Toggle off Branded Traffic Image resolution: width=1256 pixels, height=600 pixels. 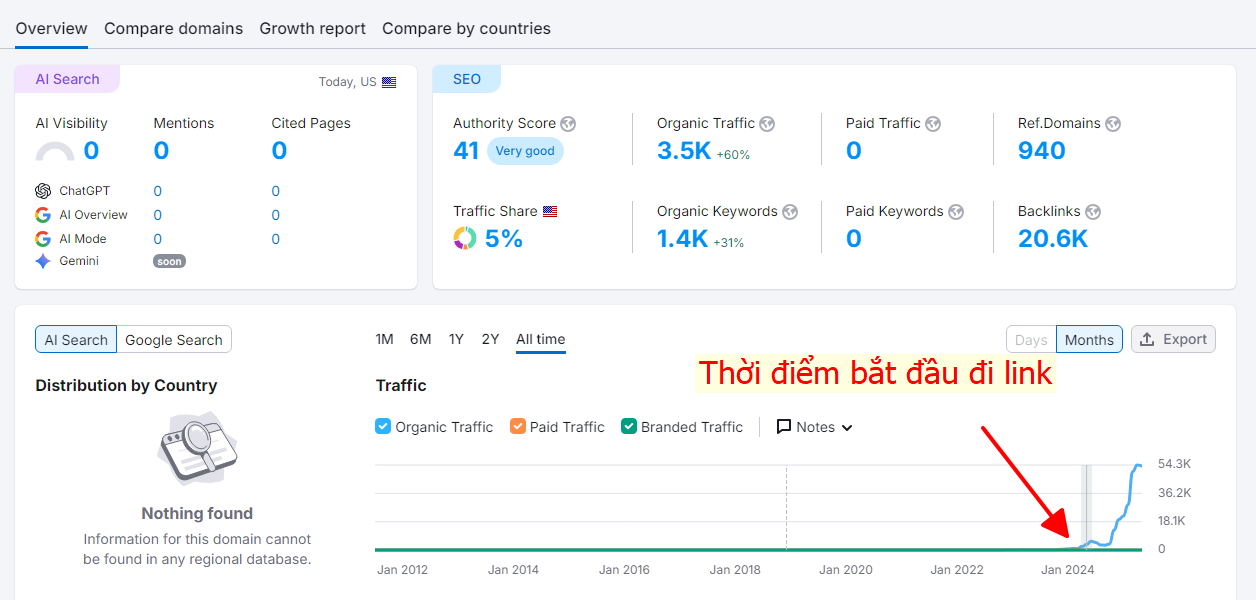coord(628,426)
